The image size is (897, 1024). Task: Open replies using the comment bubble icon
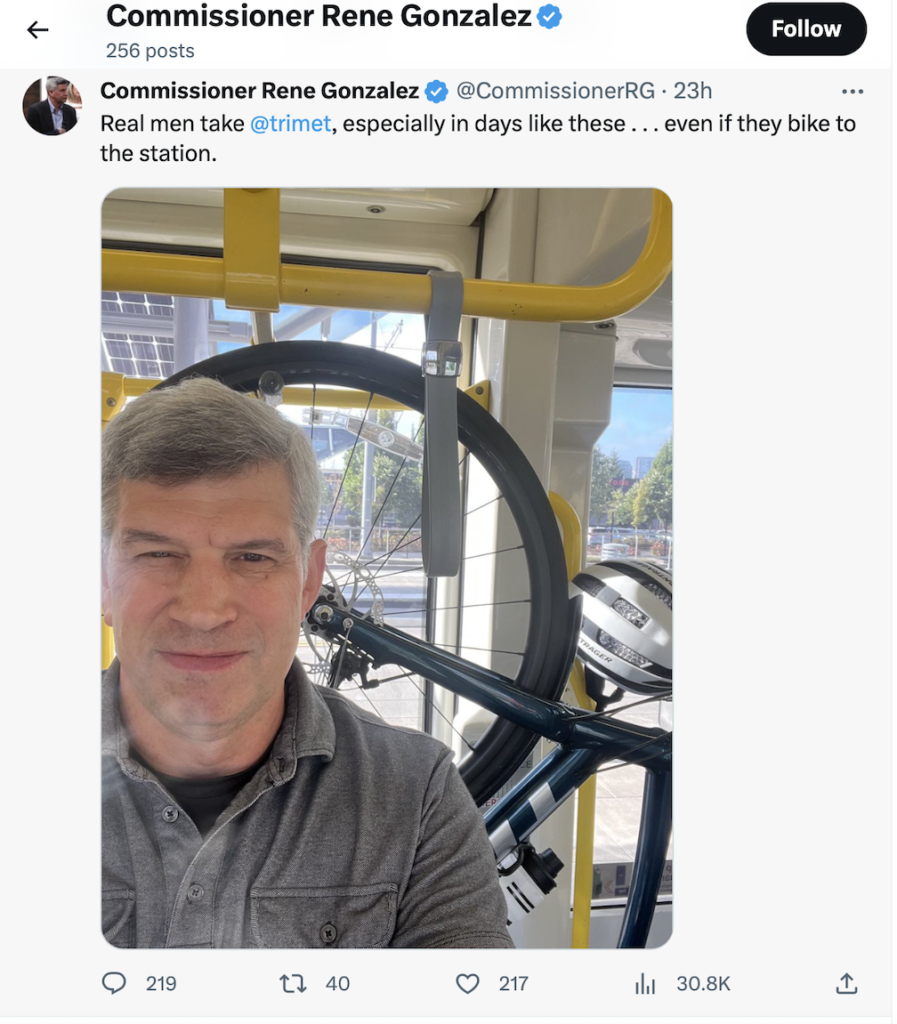click(114, 984)
